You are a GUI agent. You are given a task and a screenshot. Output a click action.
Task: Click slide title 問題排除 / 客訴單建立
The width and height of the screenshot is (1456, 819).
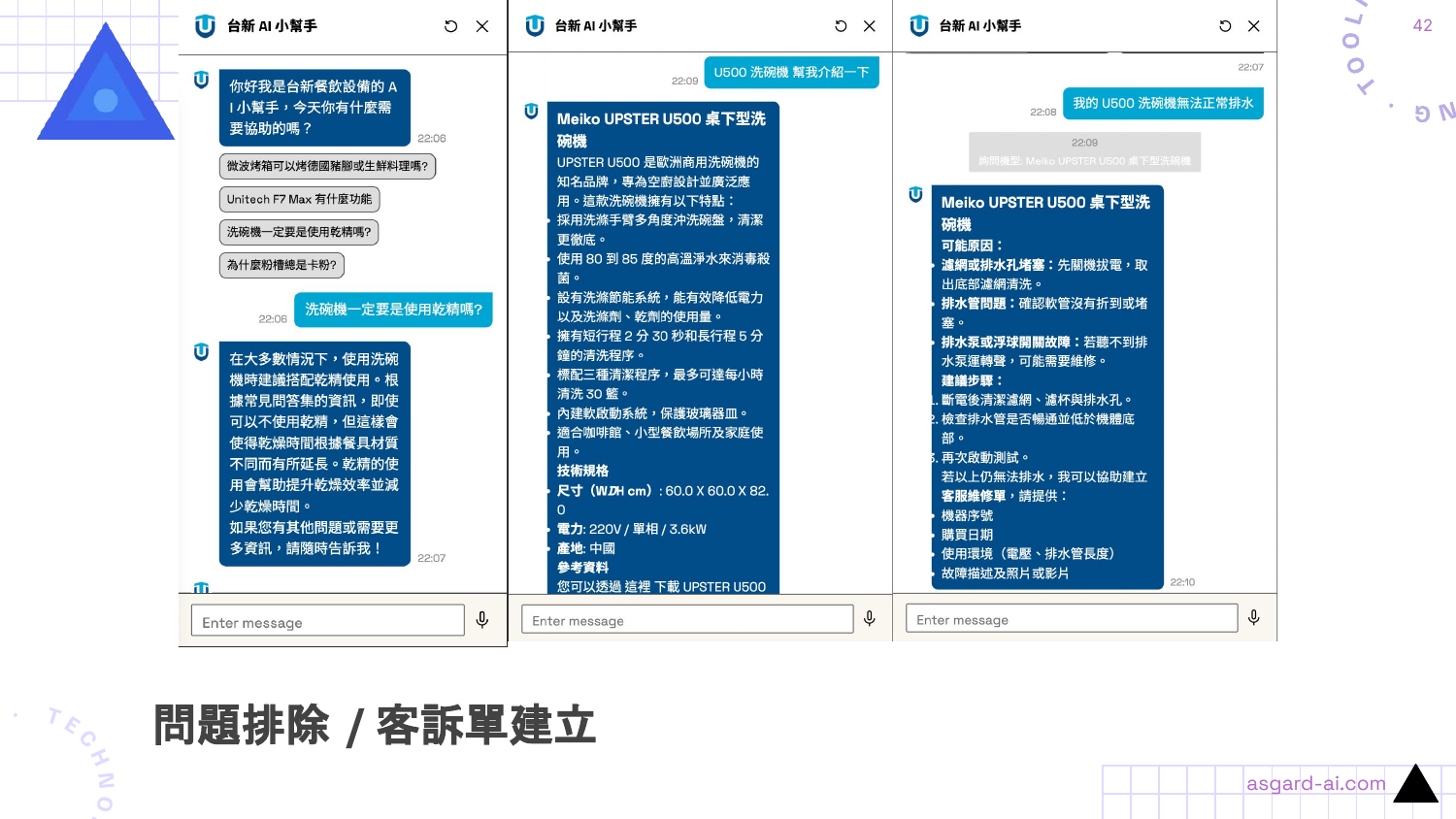[x=375, y=726]
